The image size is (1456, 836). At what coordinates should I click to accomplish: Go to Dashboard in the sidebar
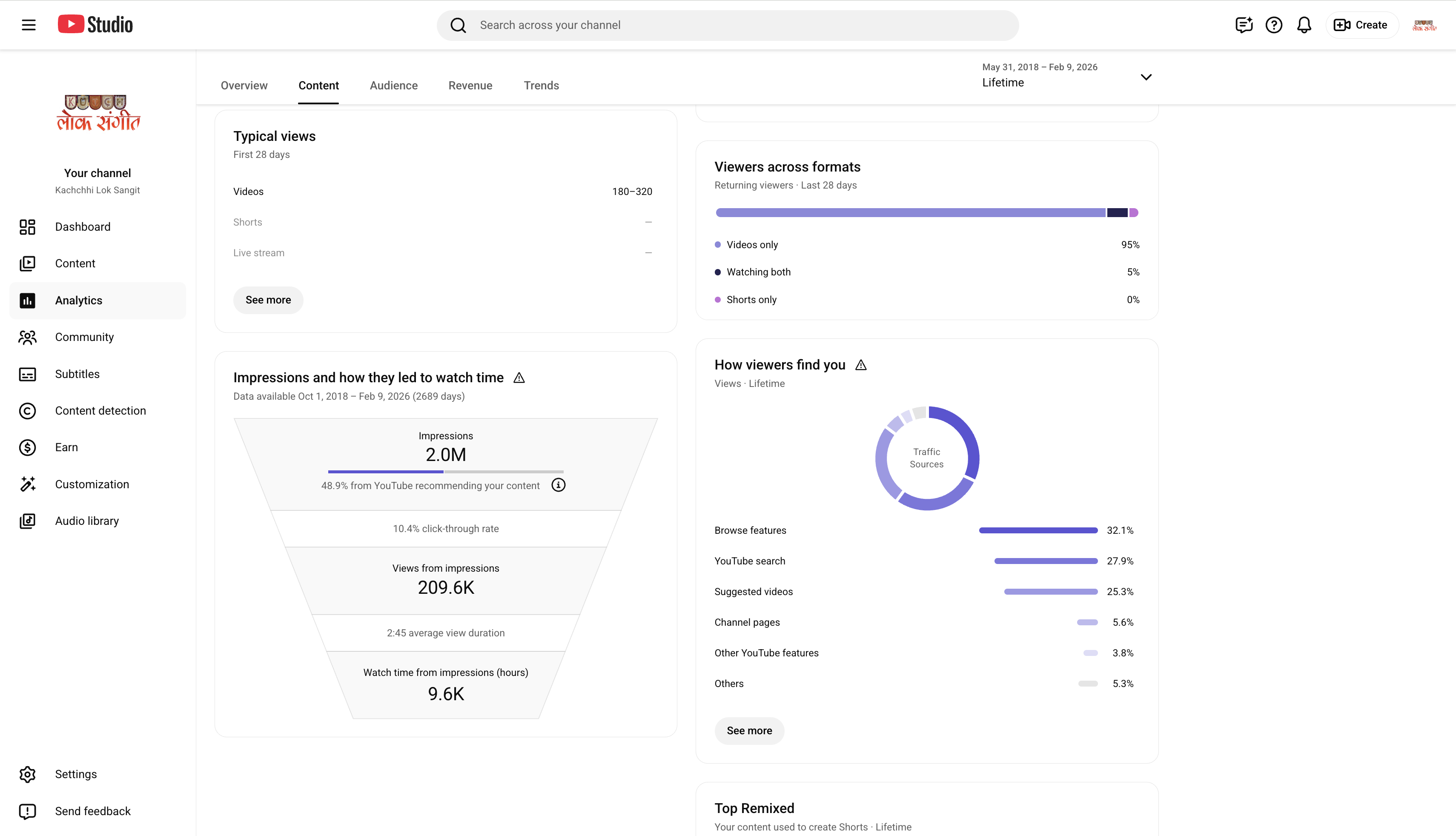[x=97, y=227]
